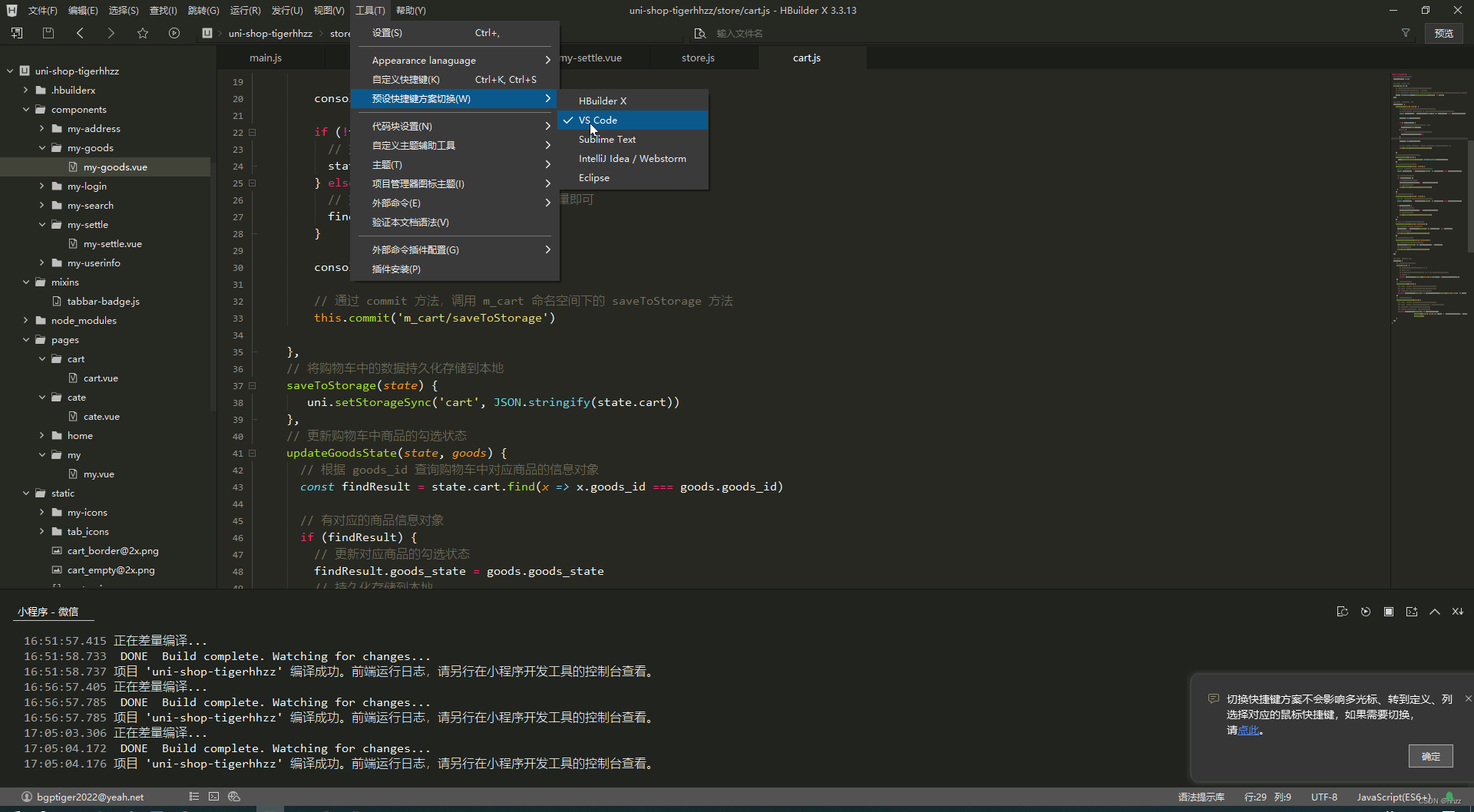Click the project icon in breadcrumb
The image size is (1474, 812).
point(207,33)
